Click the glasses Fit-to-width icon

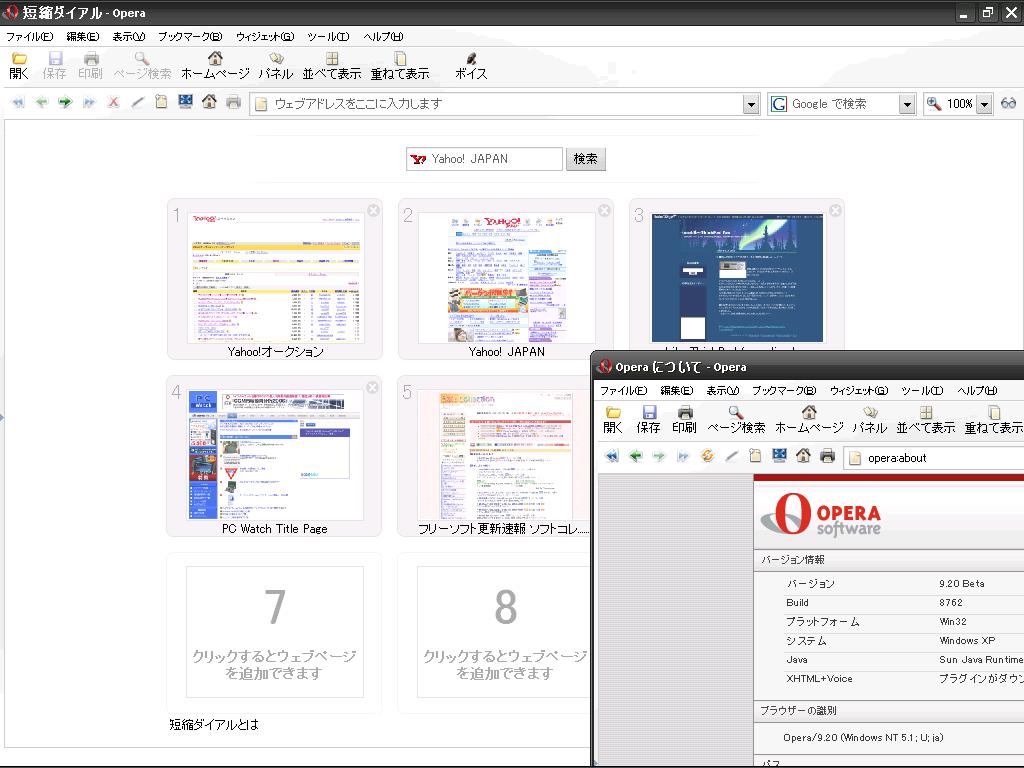pyautogui.click(x=1008, y=103)
